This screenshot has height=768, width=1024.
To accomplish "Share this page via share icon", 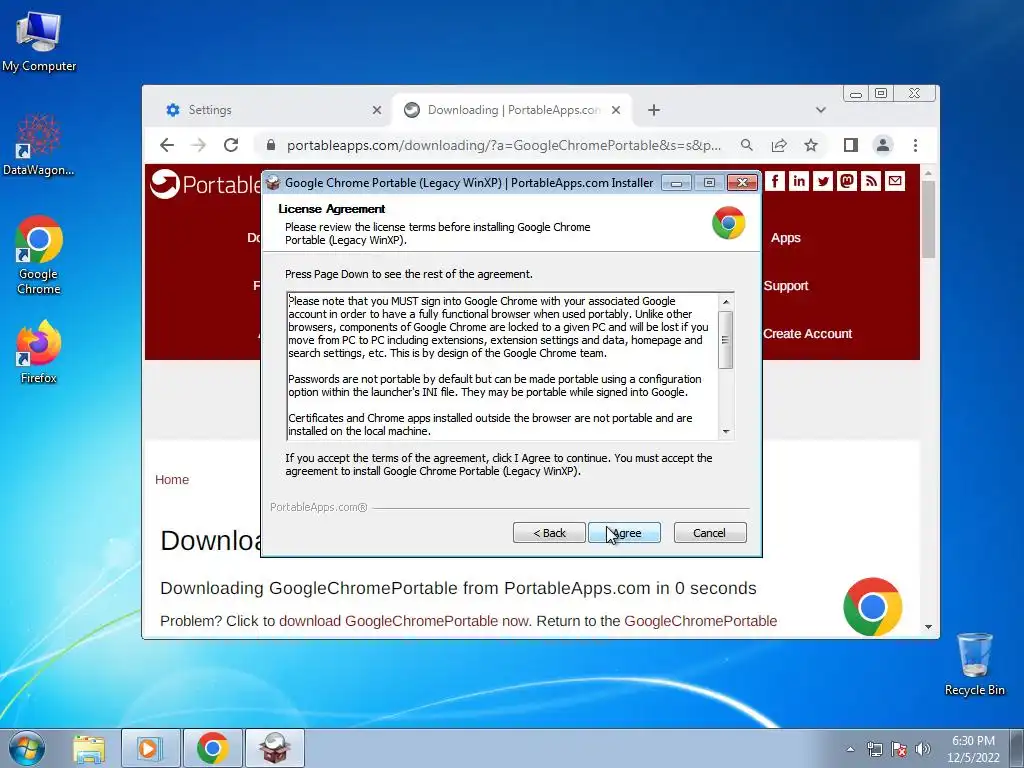I will [778, 145].
